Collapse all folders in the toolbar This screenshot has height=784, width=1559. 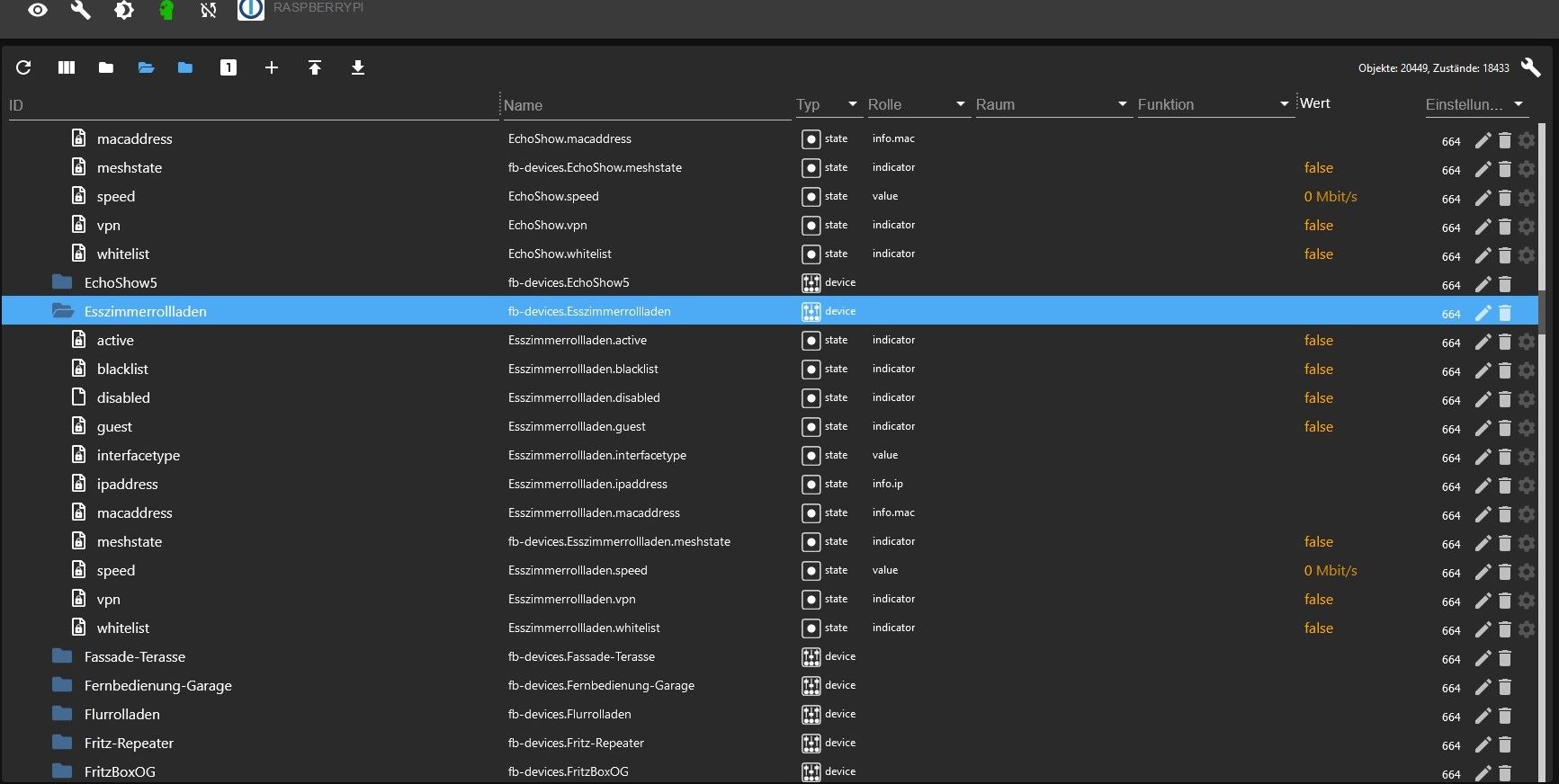coord(106,67)
